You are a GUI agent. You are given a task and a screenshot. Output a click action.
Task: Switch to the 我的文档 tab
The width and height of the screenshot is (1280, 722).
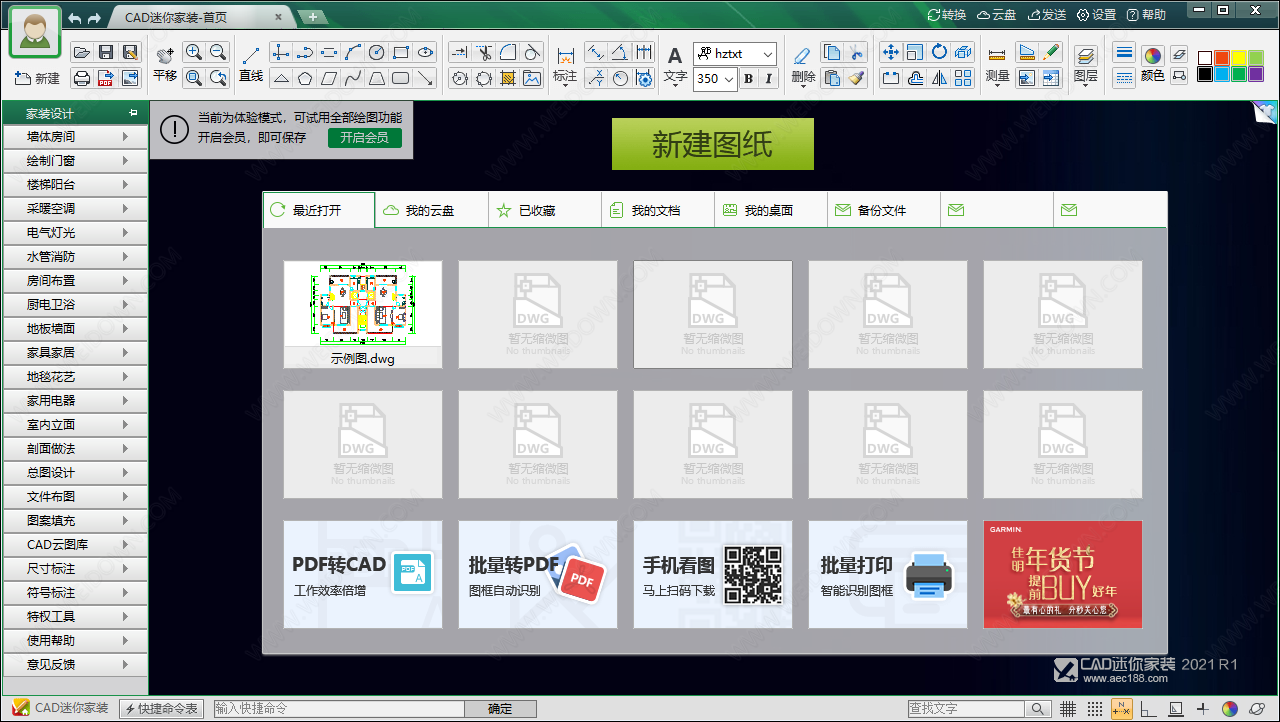point(658,210)
